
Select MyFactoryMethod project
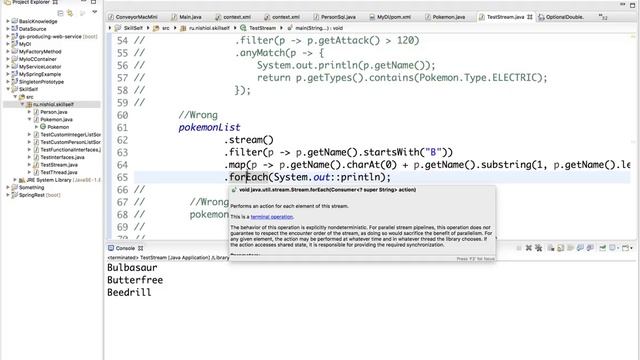pyautogui.click(x=40, y=51)
